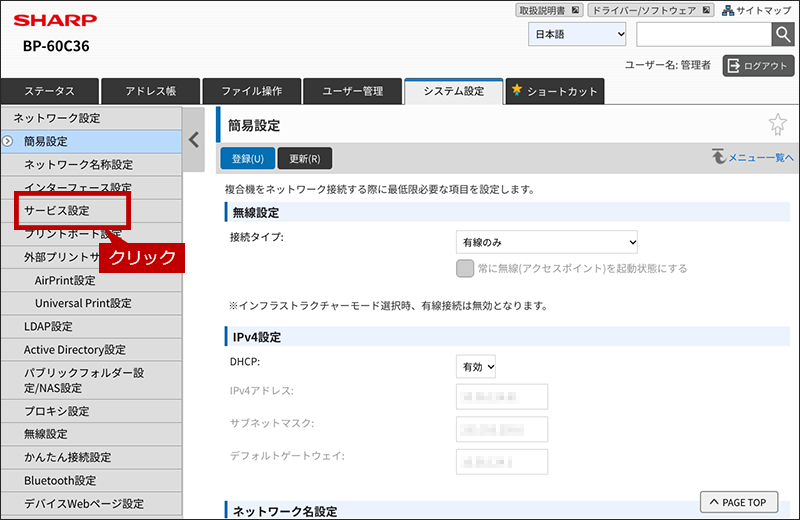Open インターフェース設定 in side menu
800x520 pixels.
pyautogui.click(x=91, y=187)
